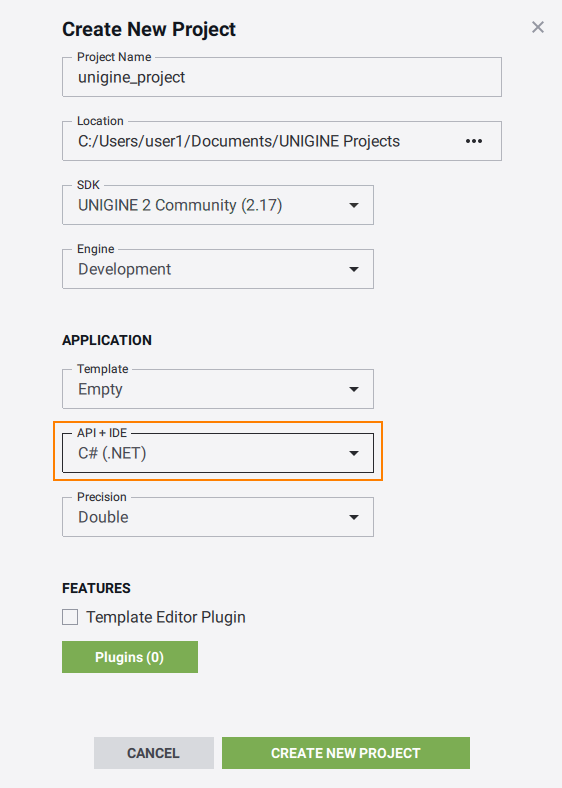Click the SDK dropdown arrow icon

[x=354, y=205]
